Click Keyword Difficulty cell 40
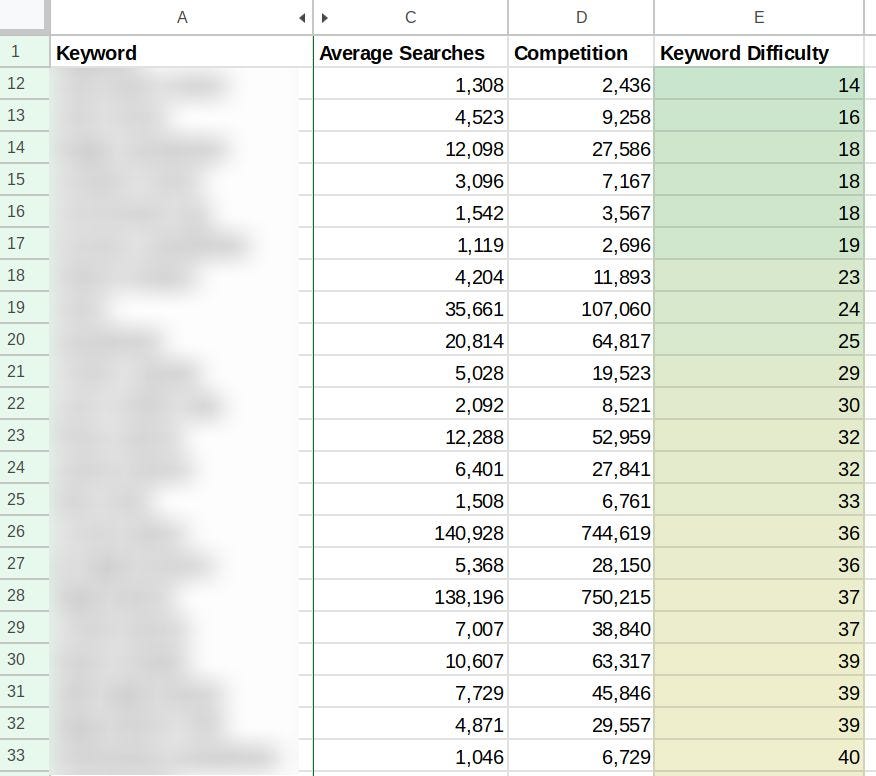Viewport: 876px width, 776px height. point(759,756)
